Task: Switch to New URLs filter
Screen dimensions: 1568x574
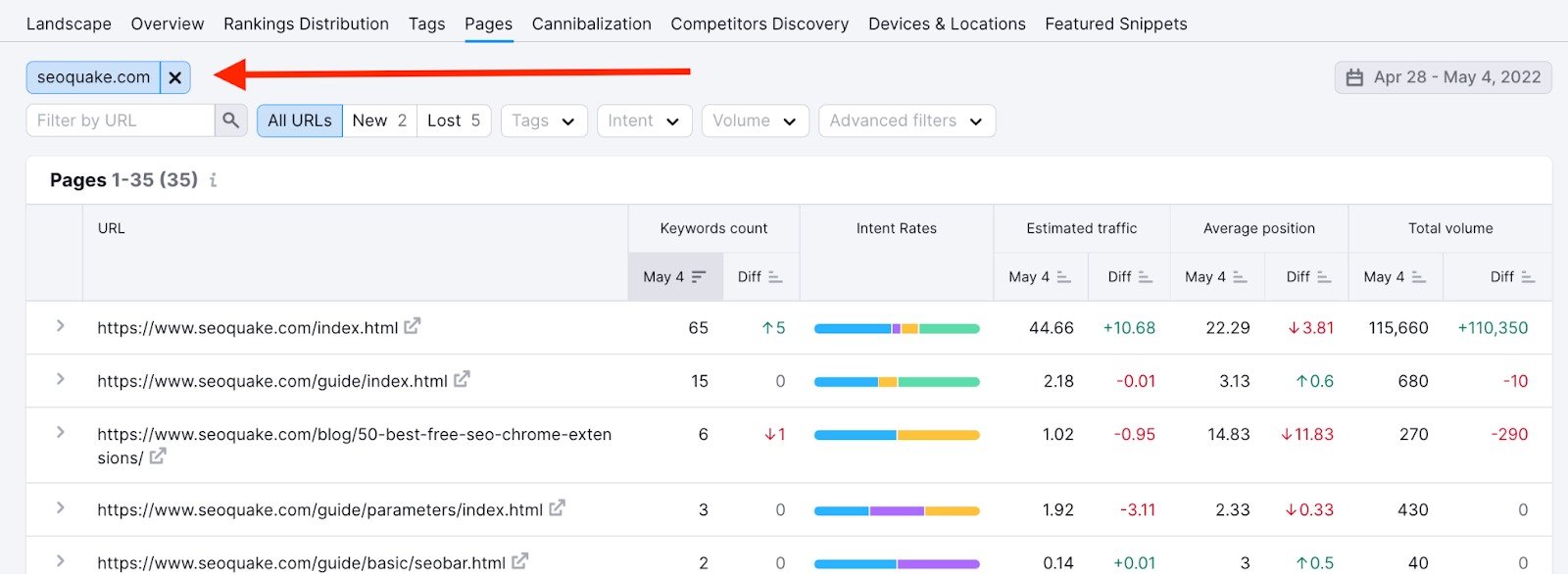Action: (379, 120)
